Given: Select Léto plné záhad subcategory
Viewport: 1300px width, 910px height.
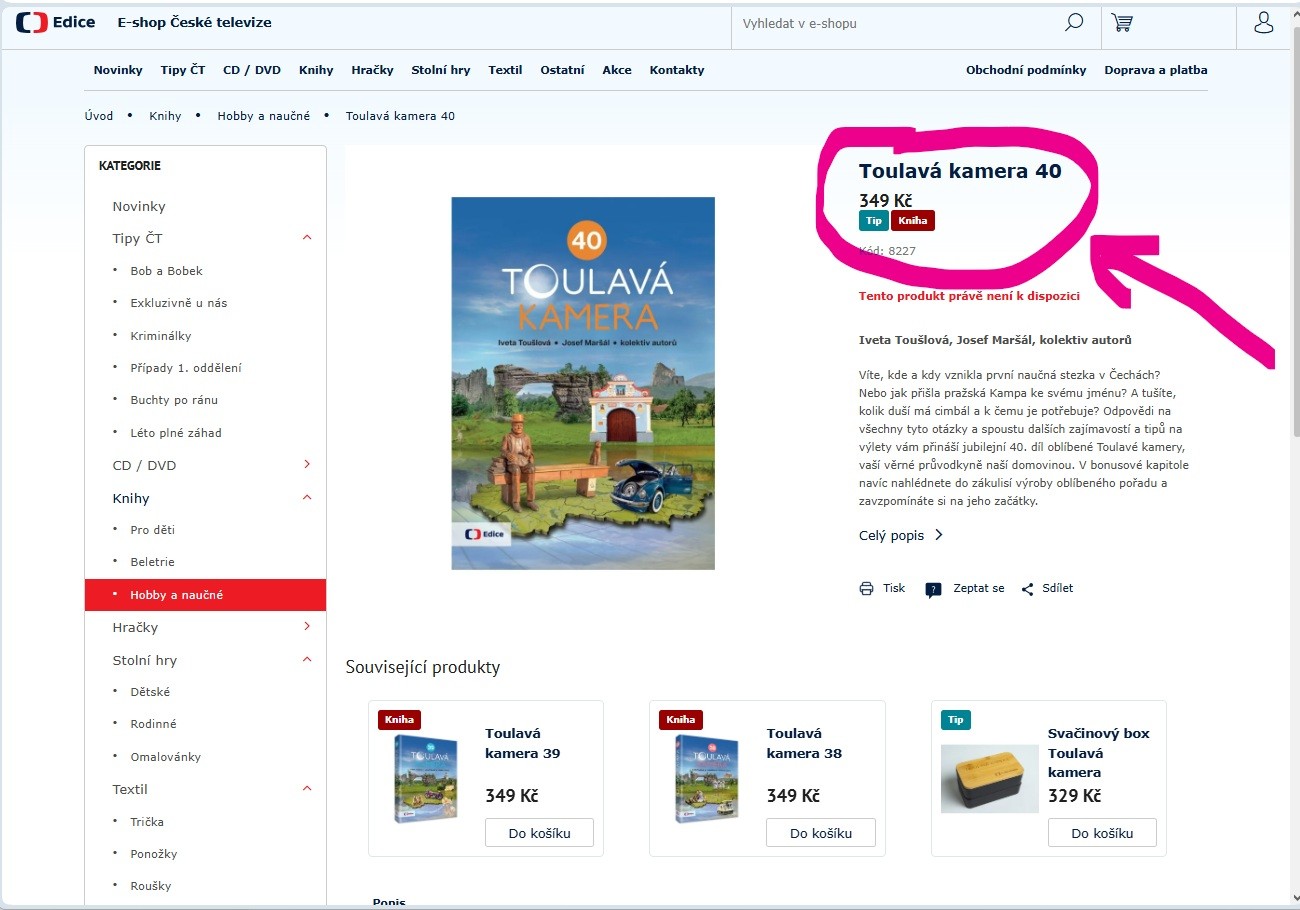Looking at the screenshot, I should 176,433.
